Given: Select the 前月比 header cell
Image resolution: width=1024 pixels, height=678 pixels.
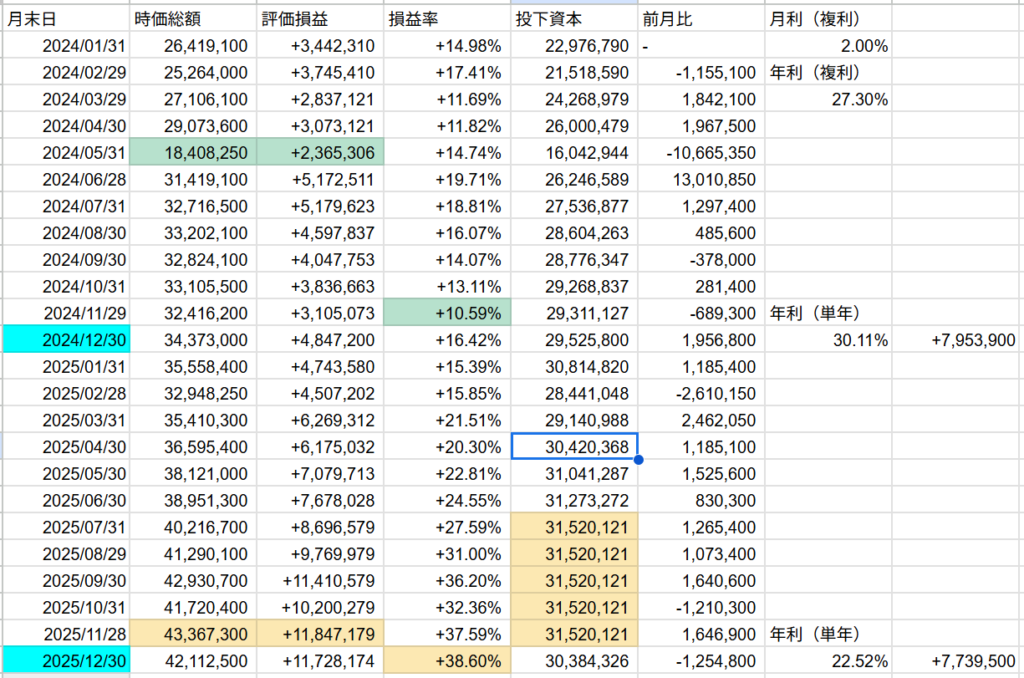Looking at the screenshot, I should (x=701, y=20).
